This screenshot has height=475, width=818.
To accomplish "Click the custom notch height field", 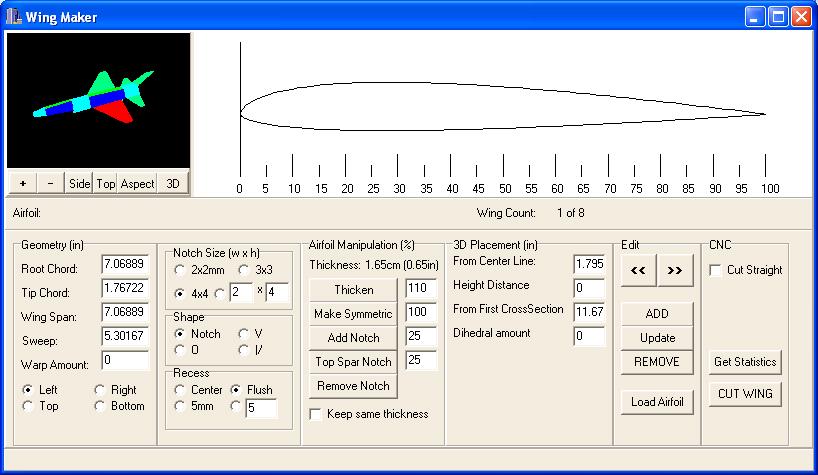I will (x=277, y=293).
